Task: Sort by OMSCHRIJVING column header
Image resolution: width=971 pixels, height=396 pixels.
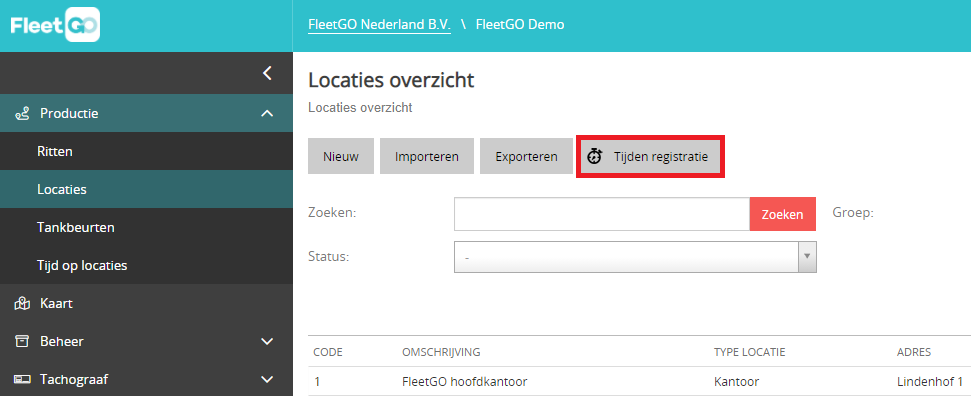Action: (441, 352)
